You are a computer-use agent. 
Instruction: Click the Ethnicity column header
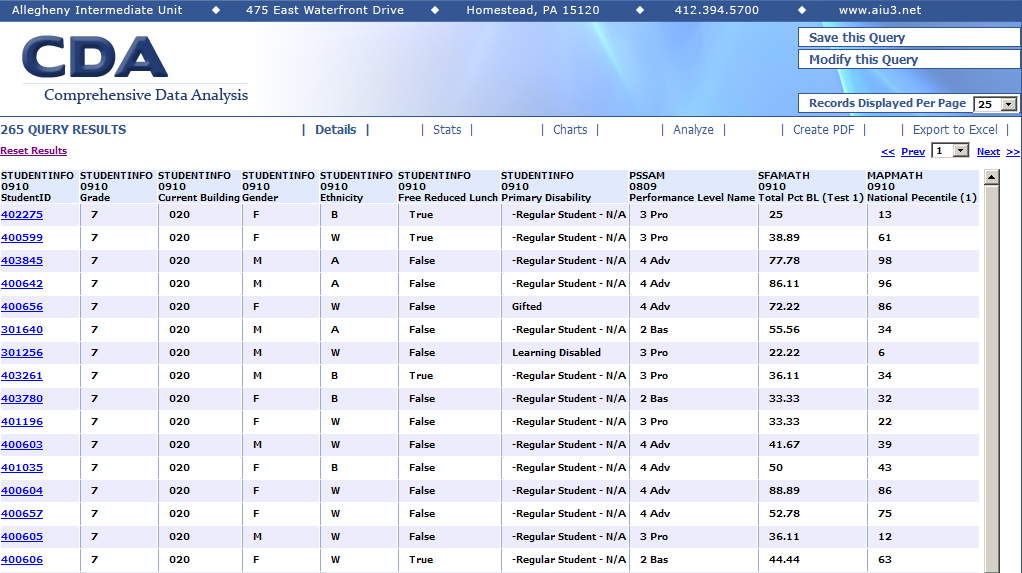357,186
